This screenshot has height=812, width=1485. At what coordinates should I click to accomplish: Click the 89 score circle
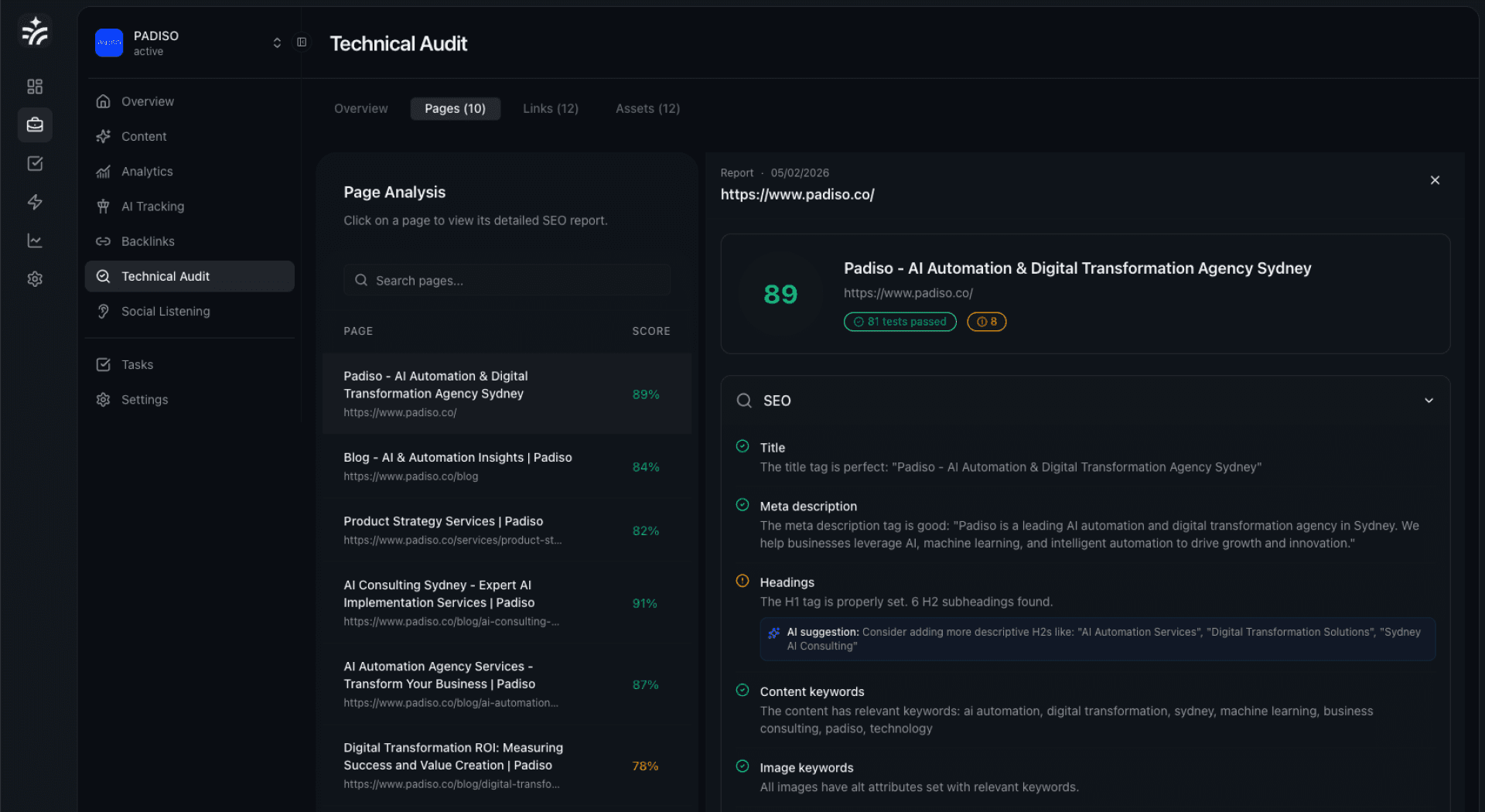click(x=780, y=294)
